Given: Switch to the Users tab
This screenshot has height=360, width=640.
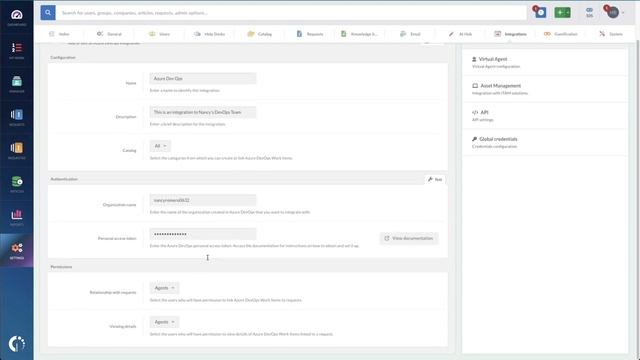Looking at the screenshot, I should tap(160, 34).
